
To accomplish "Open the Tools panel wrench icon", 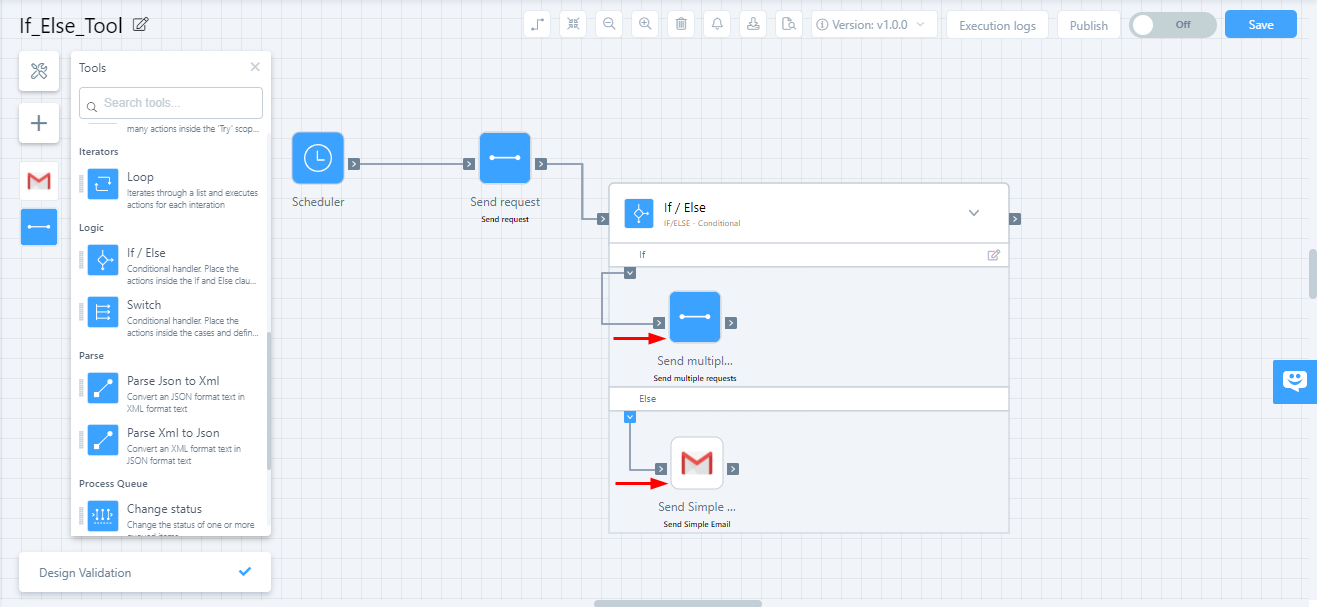I will pyautogui.click(x=39, y=71).
